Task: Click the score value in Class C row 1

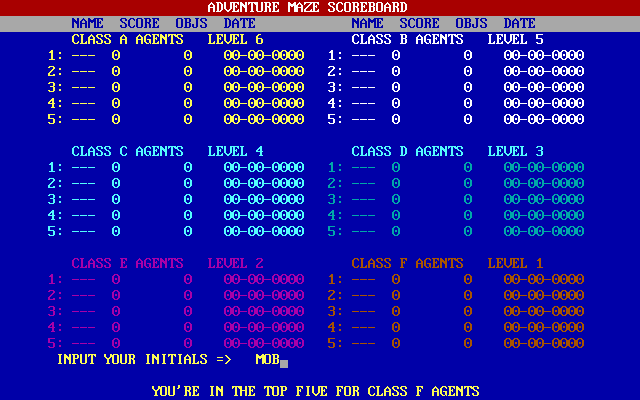Action: [116, 167]
